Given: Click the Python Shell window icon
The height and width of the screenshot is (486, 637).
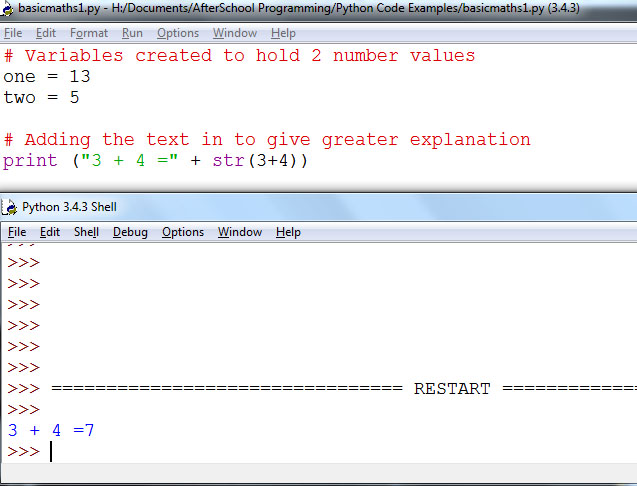Looking at the screenshot, I should click(9, 207).
